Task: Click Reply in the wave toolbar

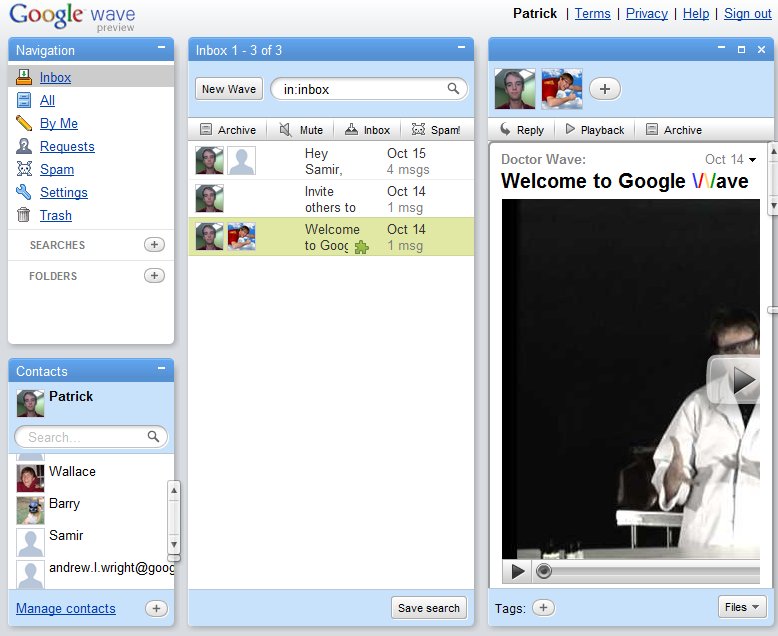Action: (x=522, y=130)
